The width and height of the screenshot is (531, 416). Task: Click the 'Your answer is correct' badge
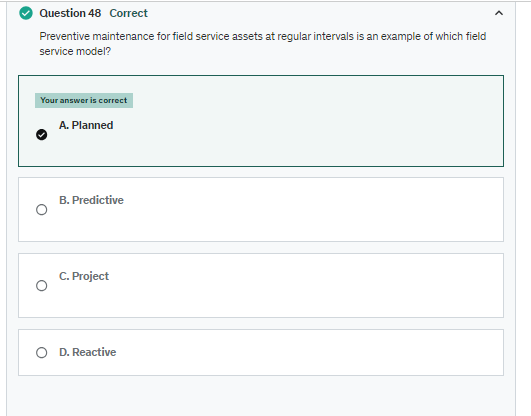[x=84, y=100]
